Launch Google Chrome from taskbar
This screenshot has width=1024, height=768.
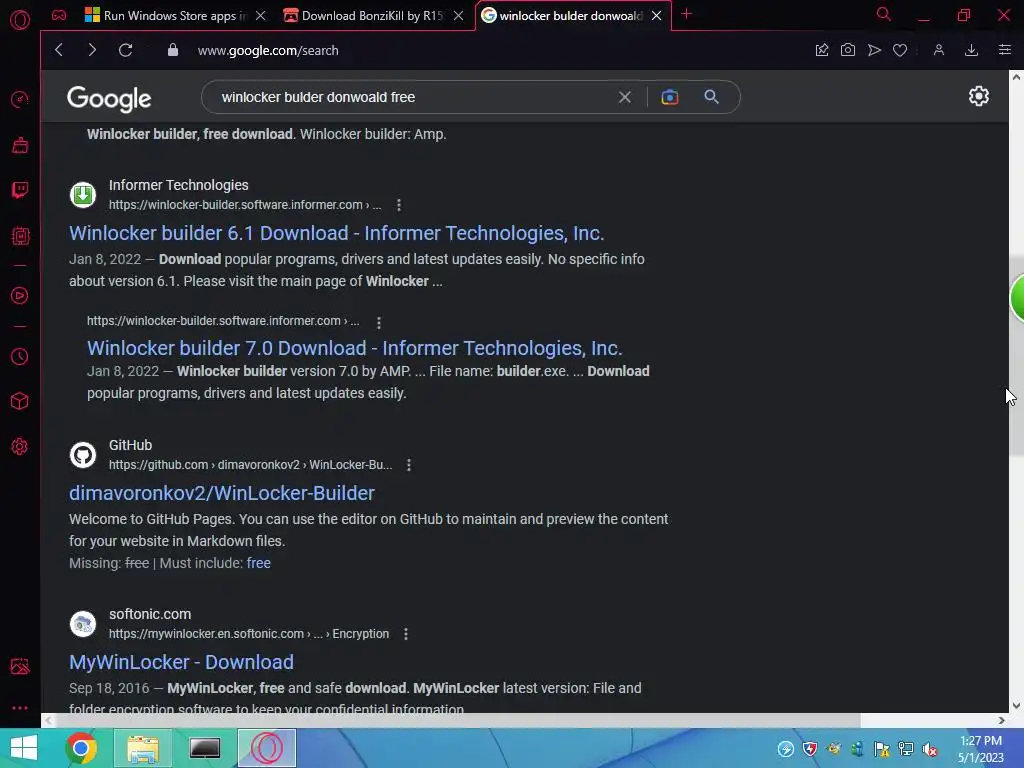[x=81, y=748]
